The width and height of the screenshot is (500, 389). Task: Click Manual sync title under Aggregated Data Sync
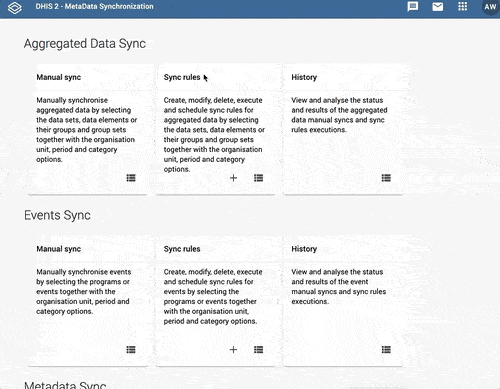pos(59,77)
